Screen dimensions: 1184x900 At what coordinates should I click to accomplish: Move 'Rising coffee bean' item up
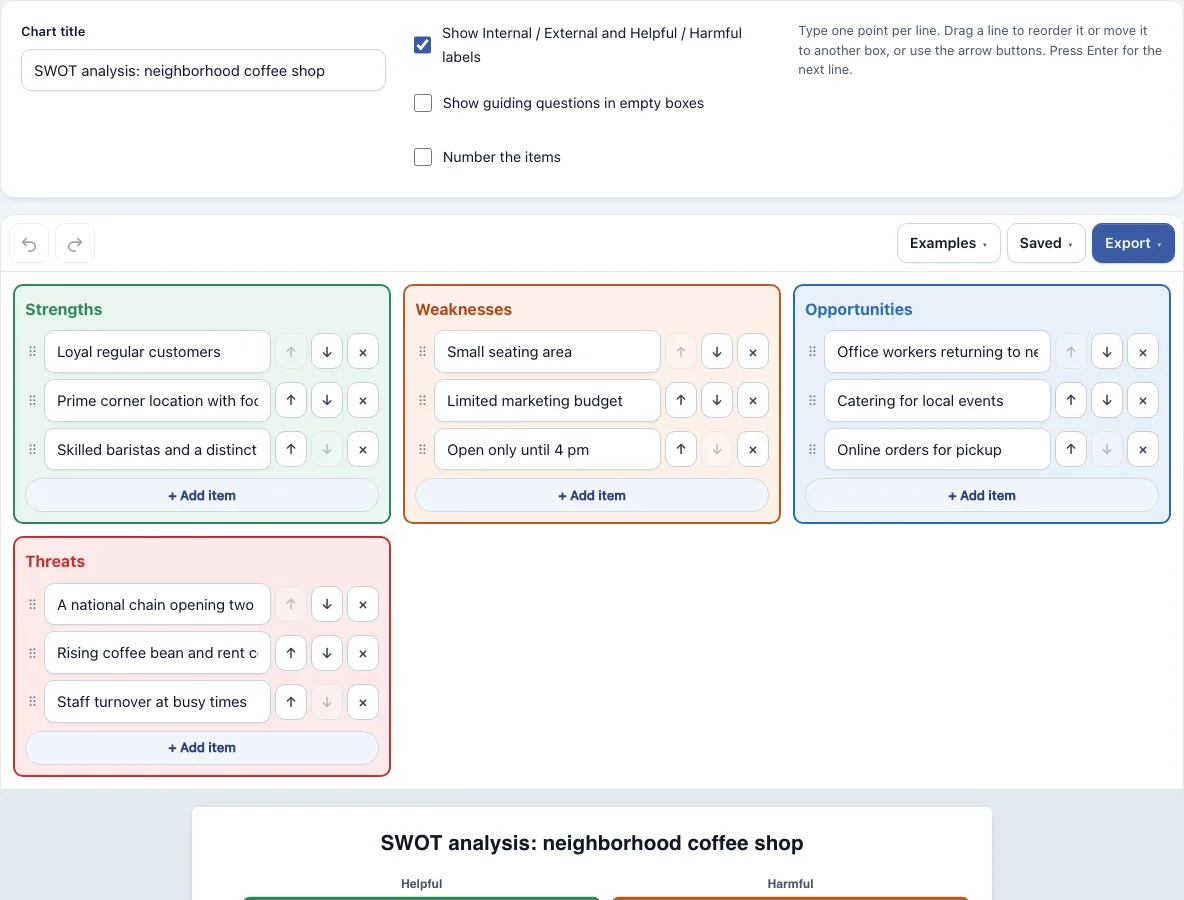click(x=291, y=653)
